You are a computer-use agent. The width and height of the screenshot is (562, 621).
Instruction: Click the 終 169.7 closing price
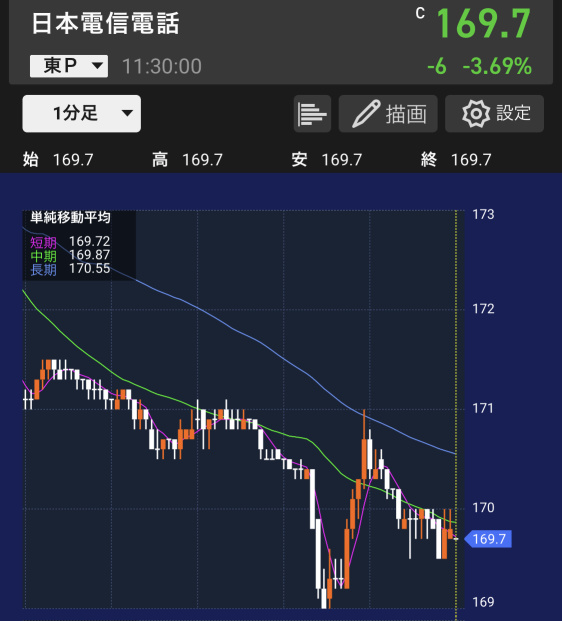click(456, 160)
